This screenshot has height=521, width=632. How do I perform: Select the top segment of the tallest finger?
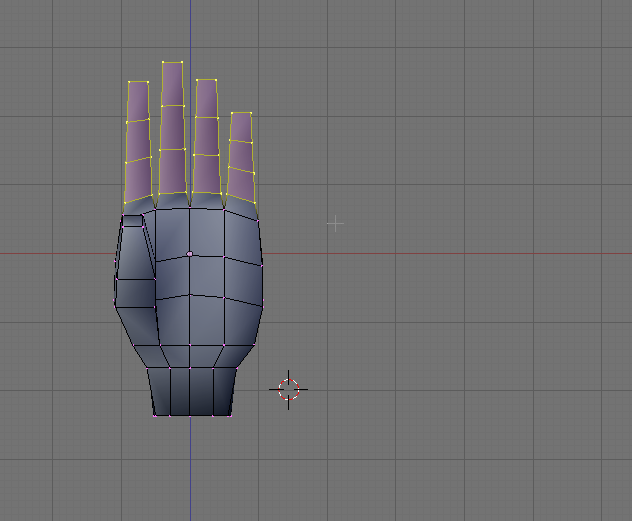coord(173,84)
